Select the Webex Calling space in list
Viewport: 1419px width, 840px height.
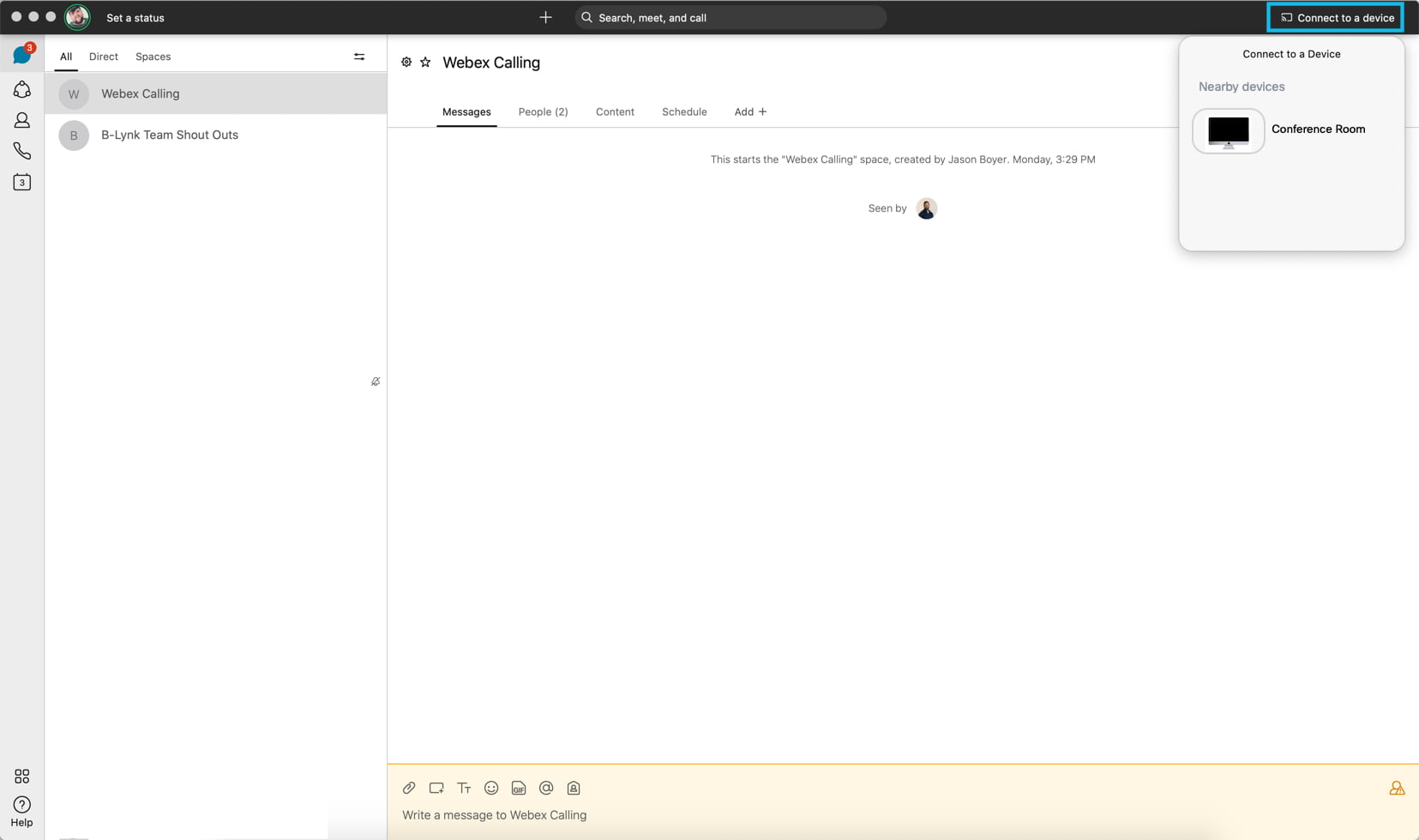pos(216,93)
